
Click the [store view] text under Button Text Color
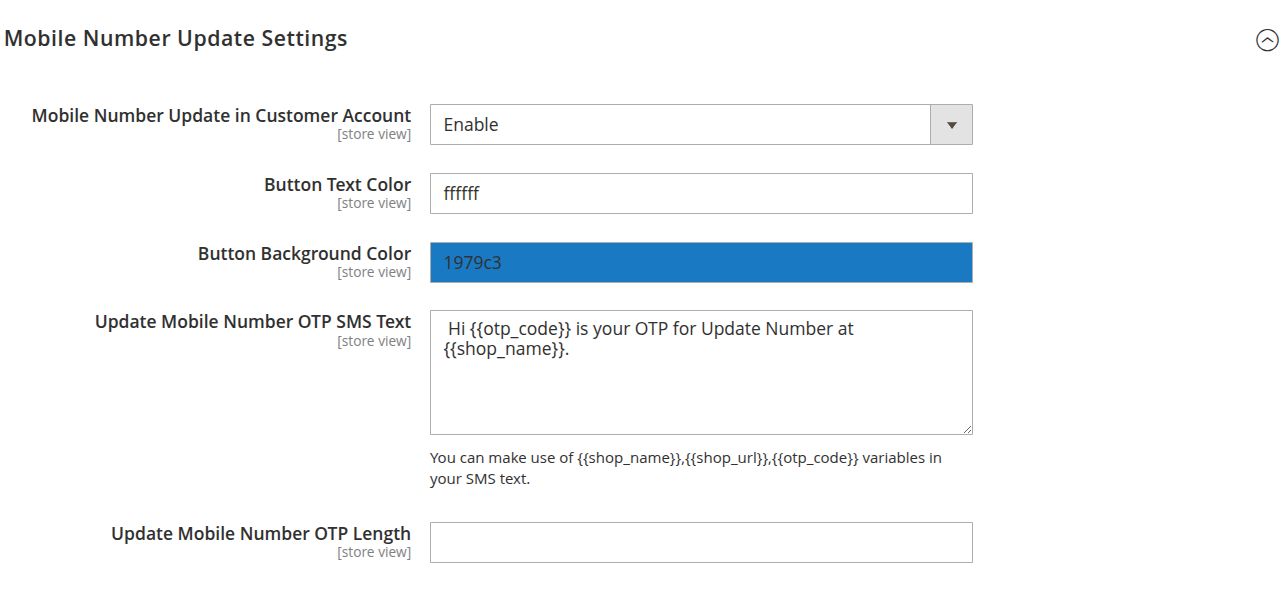(374, 204)
